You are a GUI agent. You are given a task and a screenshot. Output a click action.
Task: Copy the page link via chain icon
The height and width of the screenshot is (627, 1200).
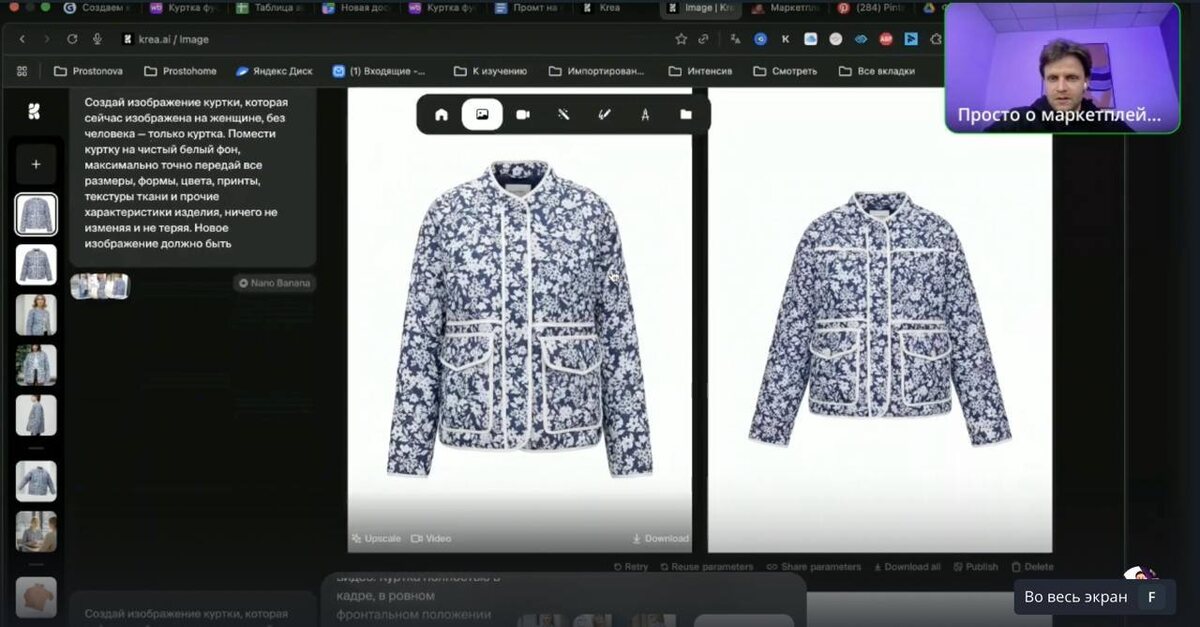coord(704,39)
